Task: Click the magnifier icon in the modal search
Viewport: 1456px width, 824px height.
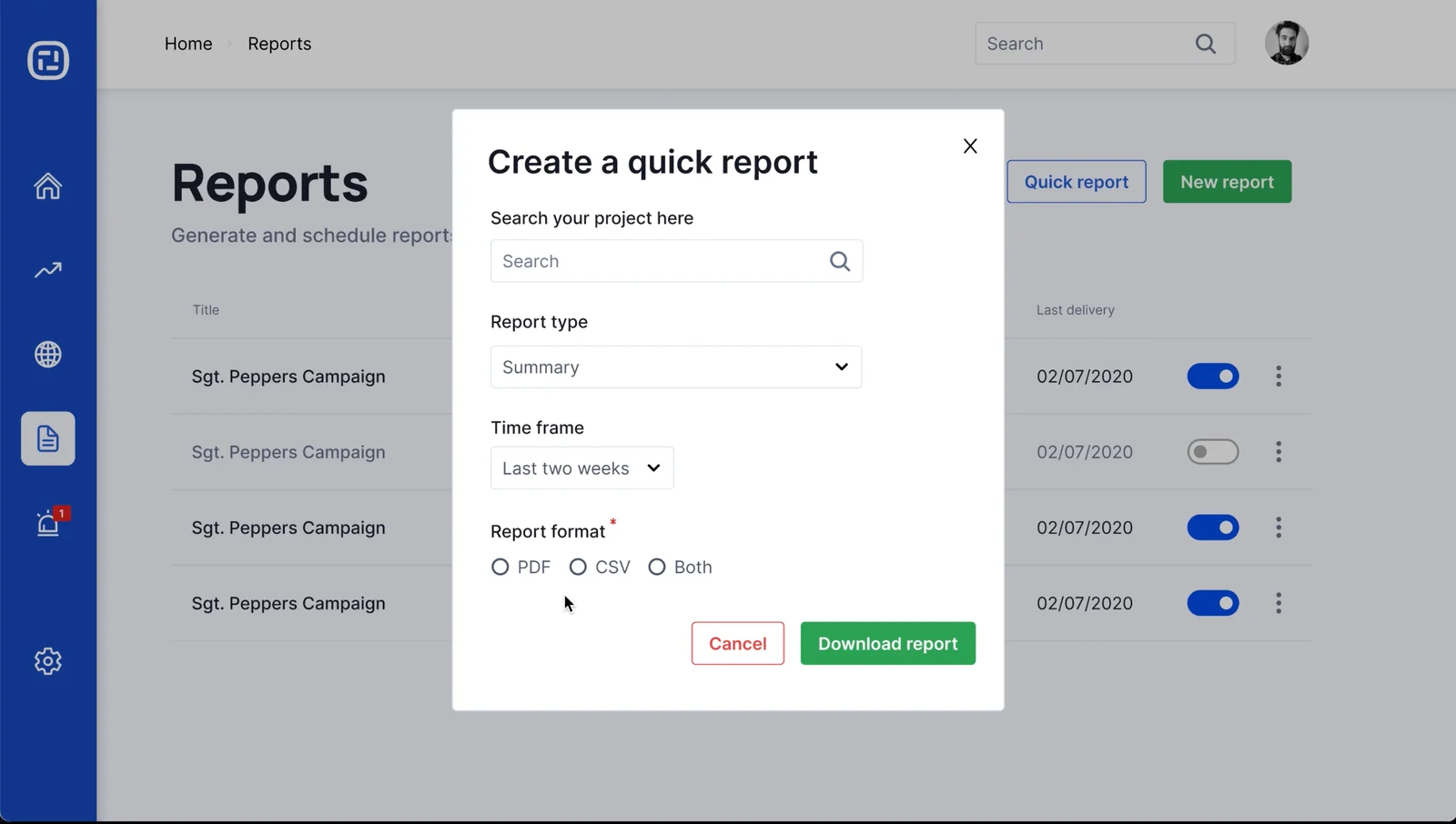Action: 838,261
